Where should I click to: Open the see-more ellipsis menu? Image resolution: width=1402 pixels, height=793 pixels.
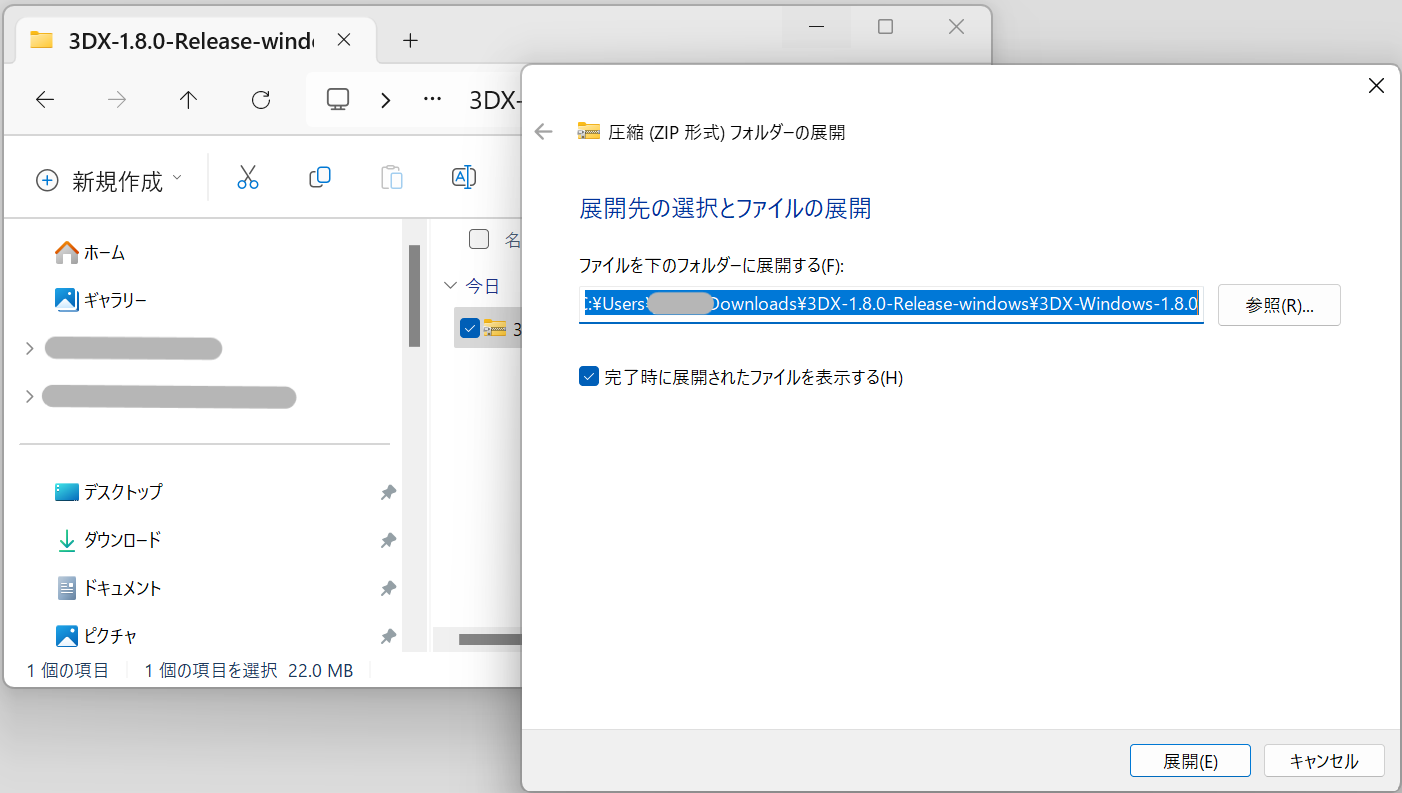coord(432,99)
